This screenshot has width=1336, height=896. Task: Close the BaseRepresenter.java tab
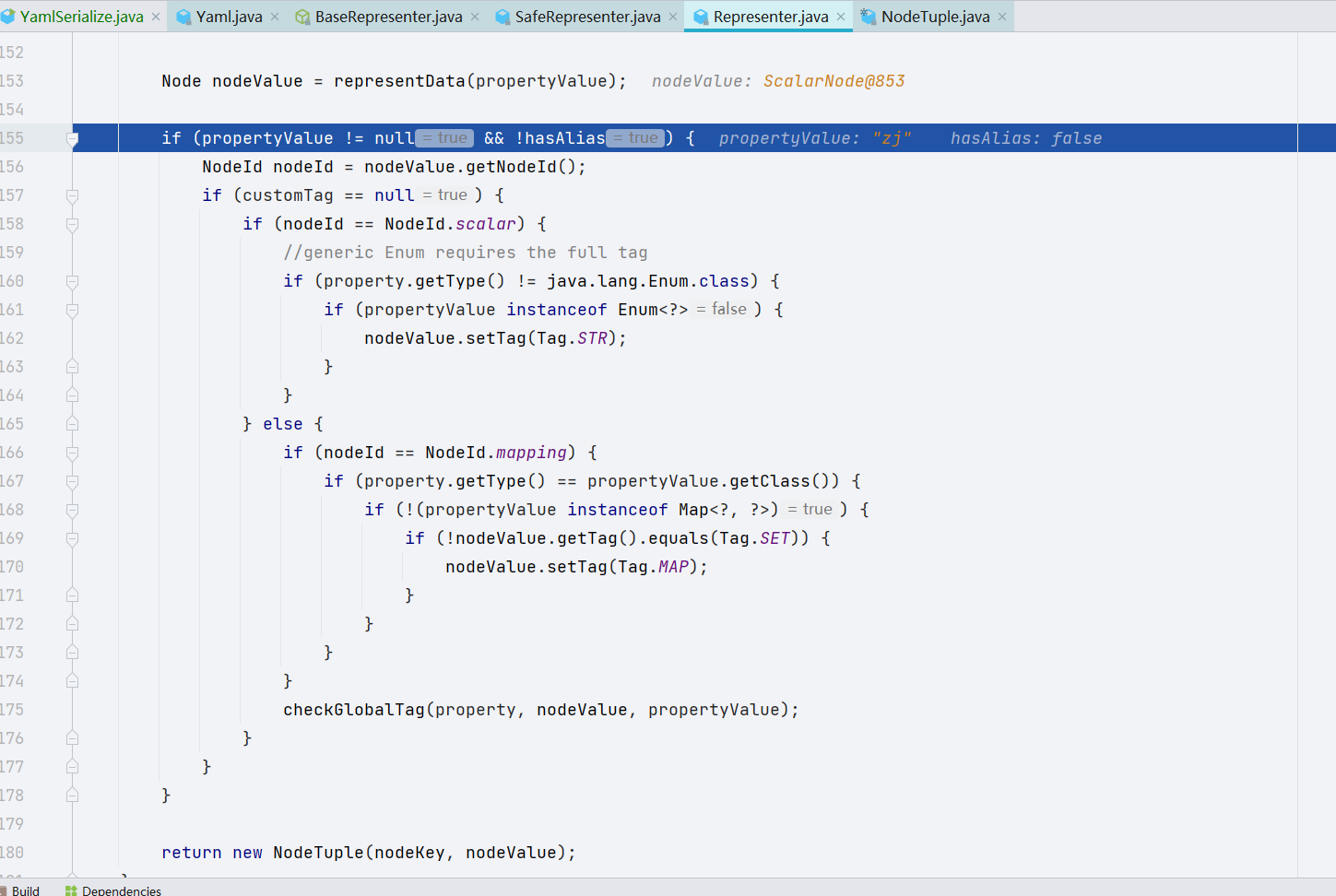475,17
